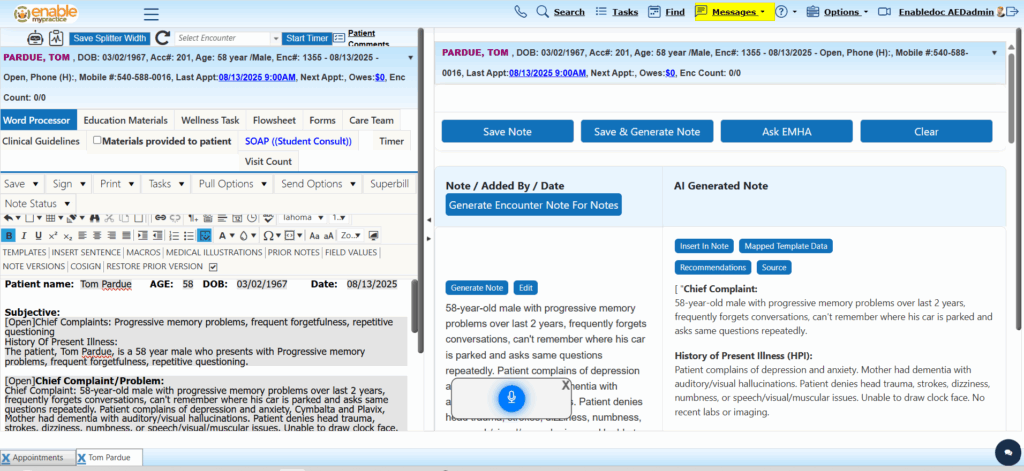1024x471 pixels.
Task: Click the Ask EMHA button
Action: pos(786,131)
